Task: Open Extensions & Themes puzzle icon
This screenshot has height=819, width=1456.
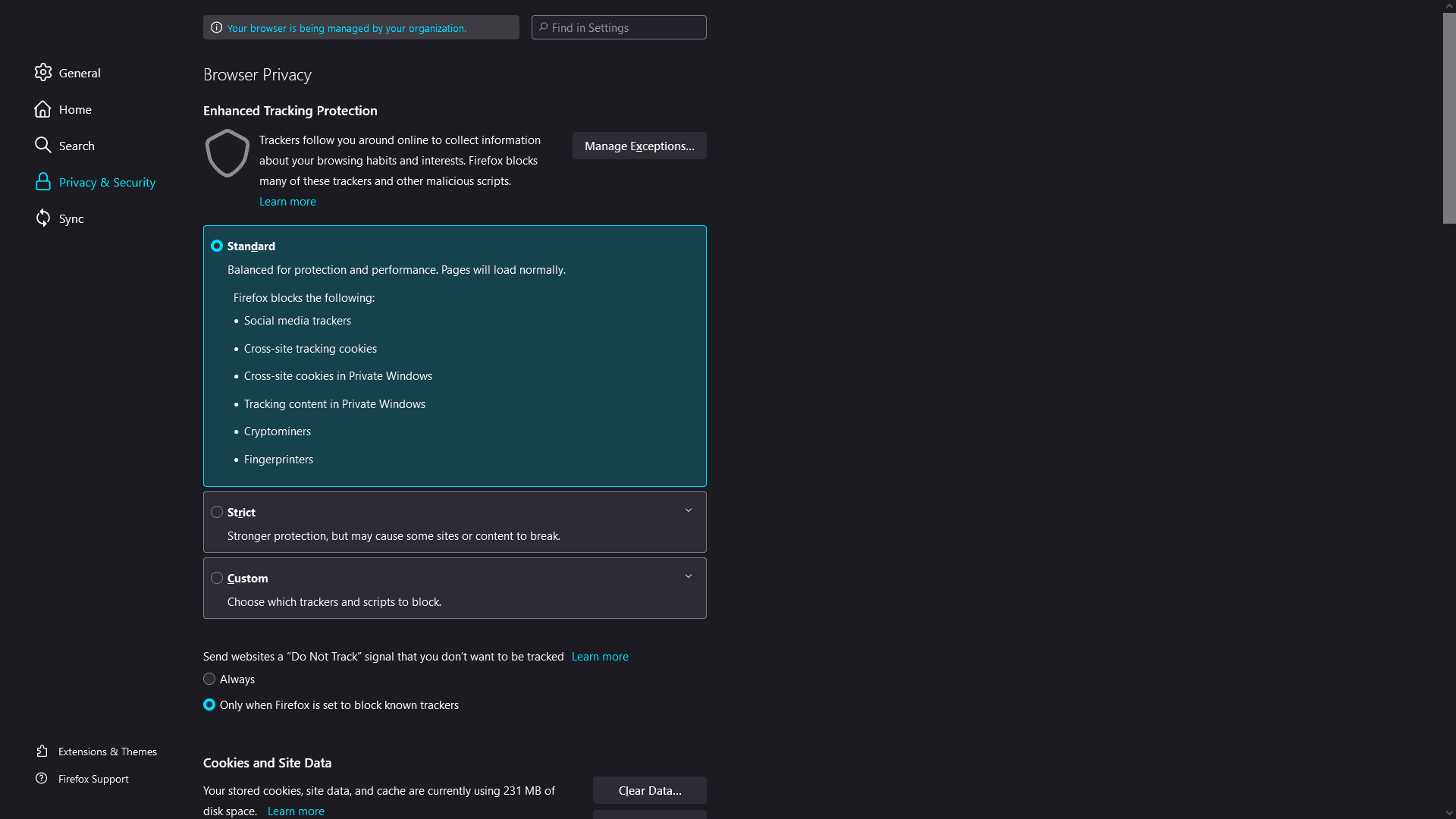Action: pyautogui.click(x=42, y=751)
